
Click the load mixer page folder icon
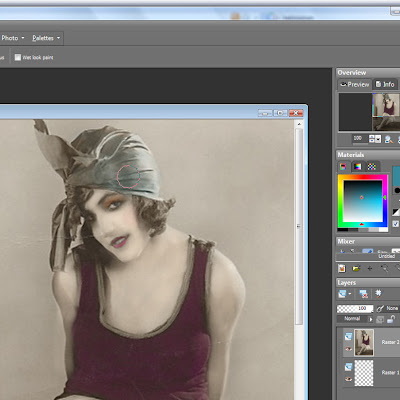click(356, 268)
